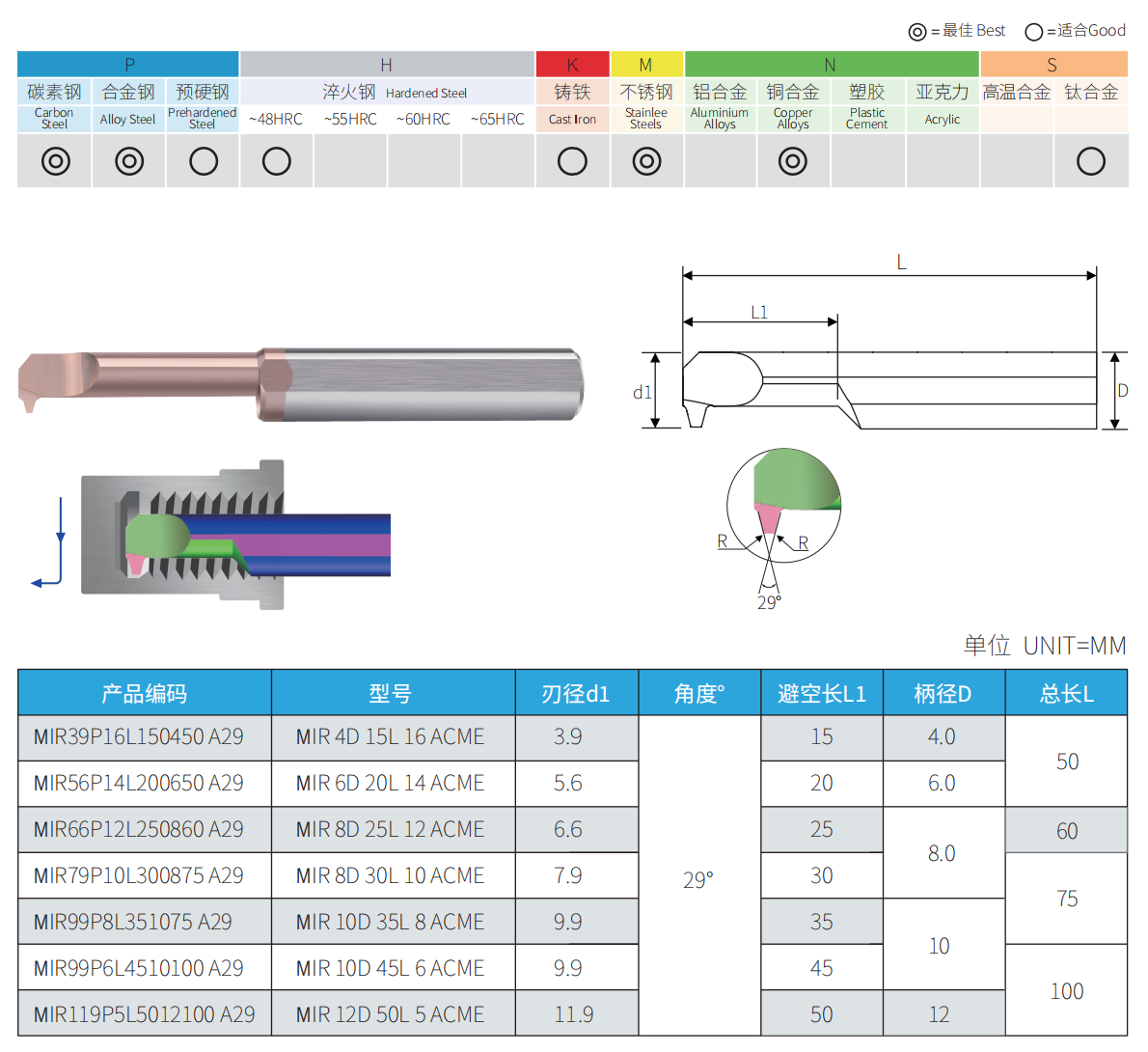
Task: Select product code MIR119P5L5012100 A29
Action: pyautogui.click(x=145, y=1014)
